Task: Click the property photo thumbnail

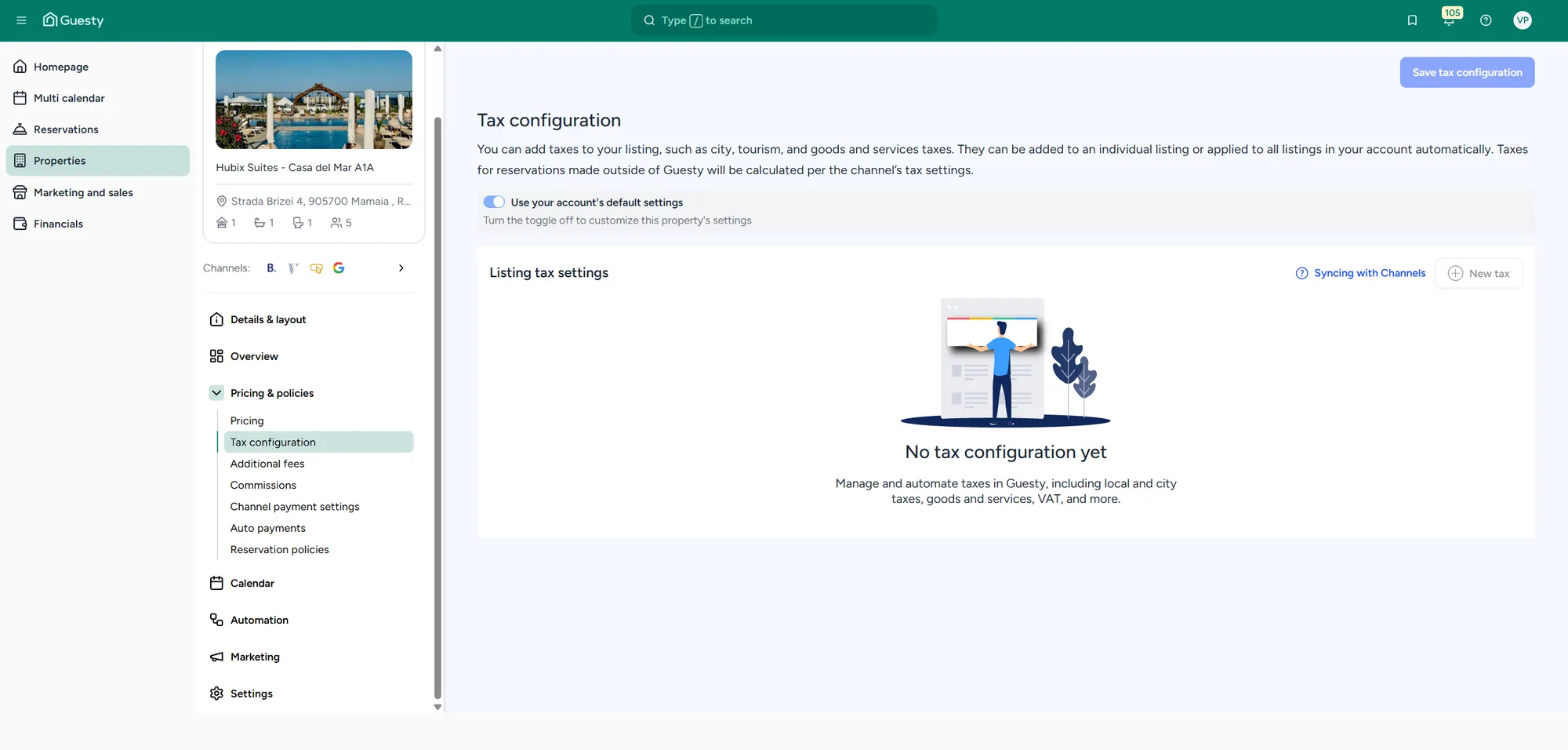Action: pos(314,100)
